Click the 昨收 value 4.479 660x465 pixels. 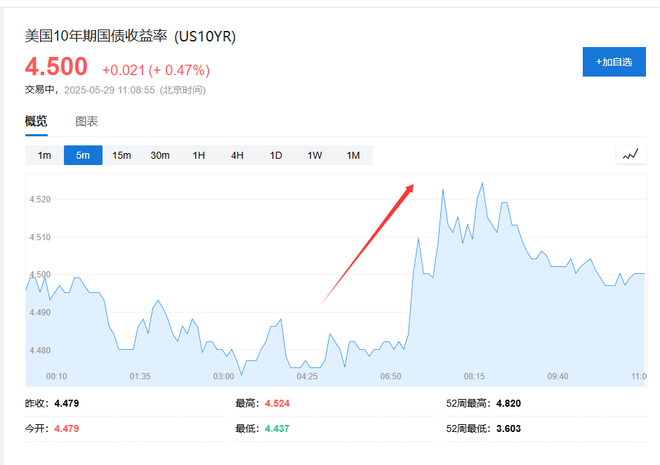tap(67, 403)
